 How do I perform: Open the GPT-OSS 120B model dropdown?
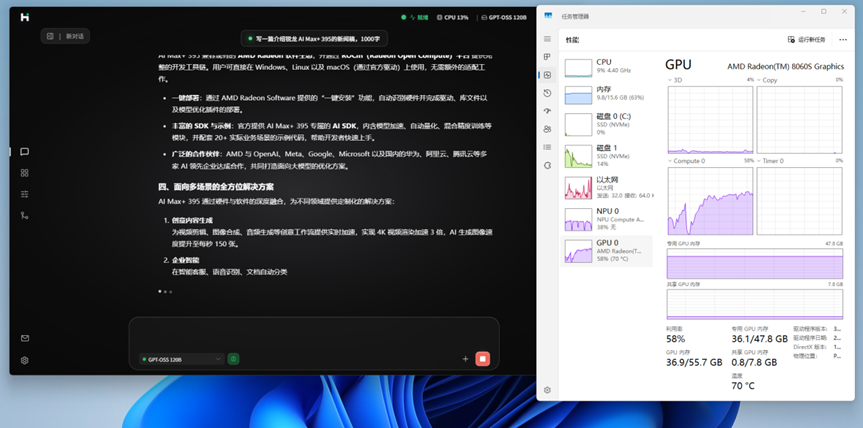182,359
